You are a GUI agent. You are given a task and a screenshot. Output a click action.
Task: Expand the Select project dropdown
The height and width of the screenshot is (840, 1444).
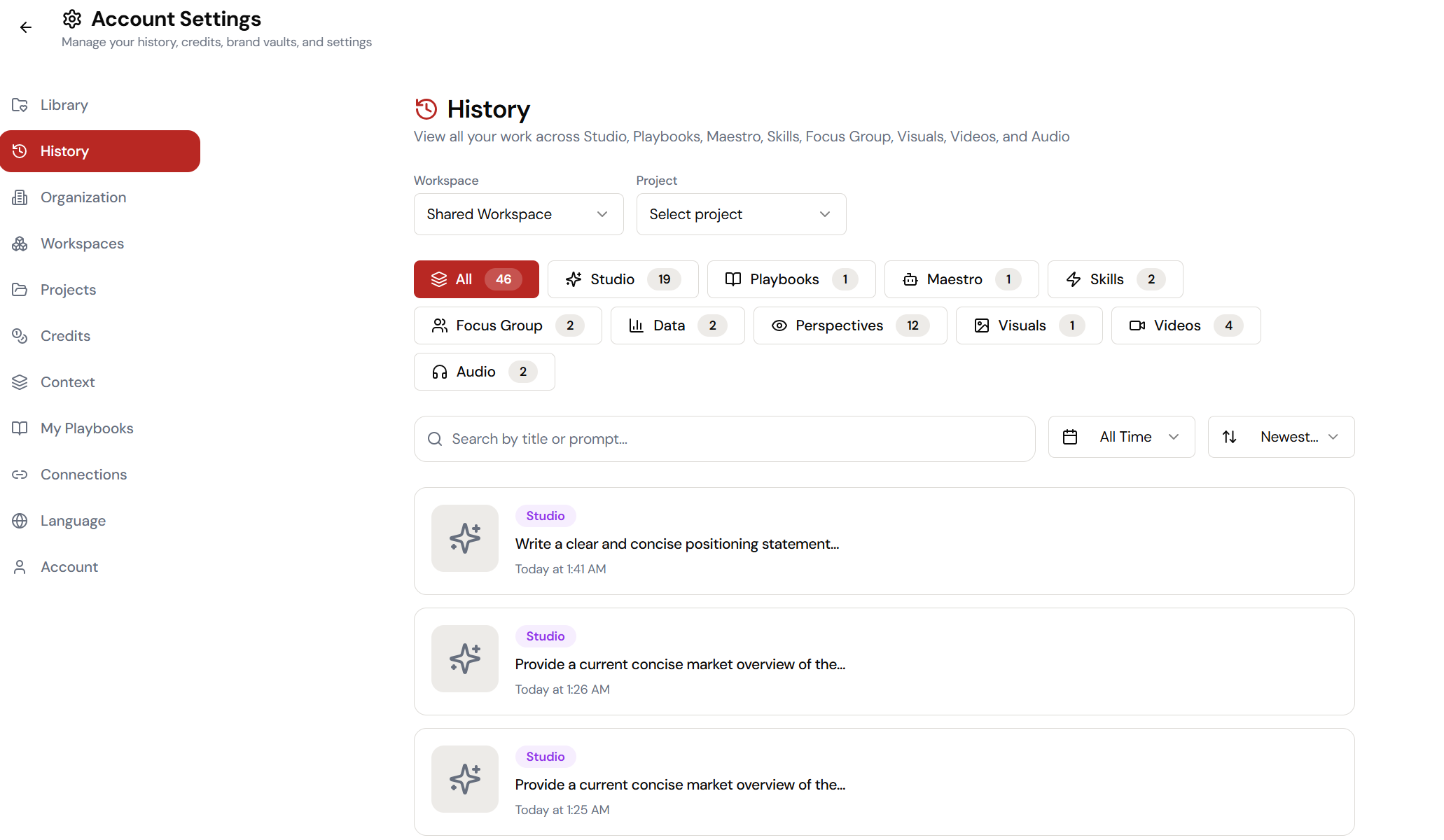point(740,213)
